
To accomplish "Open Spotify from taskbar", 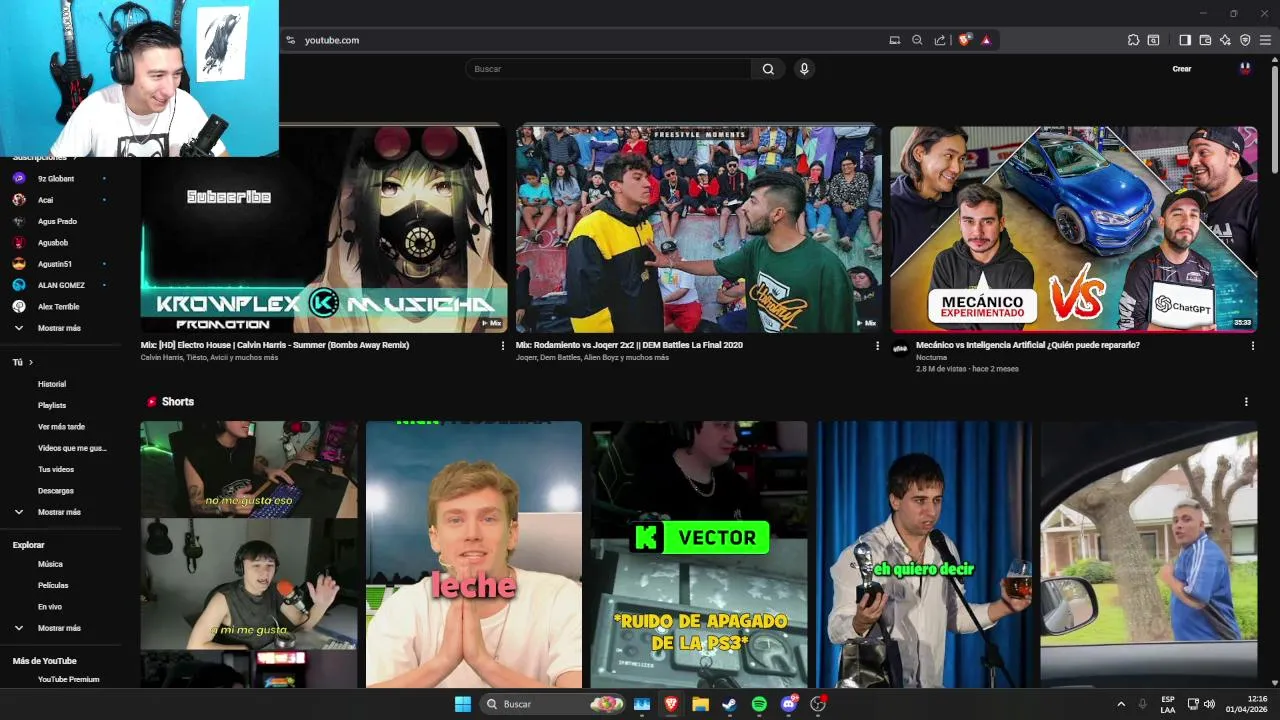I will 759,704.
